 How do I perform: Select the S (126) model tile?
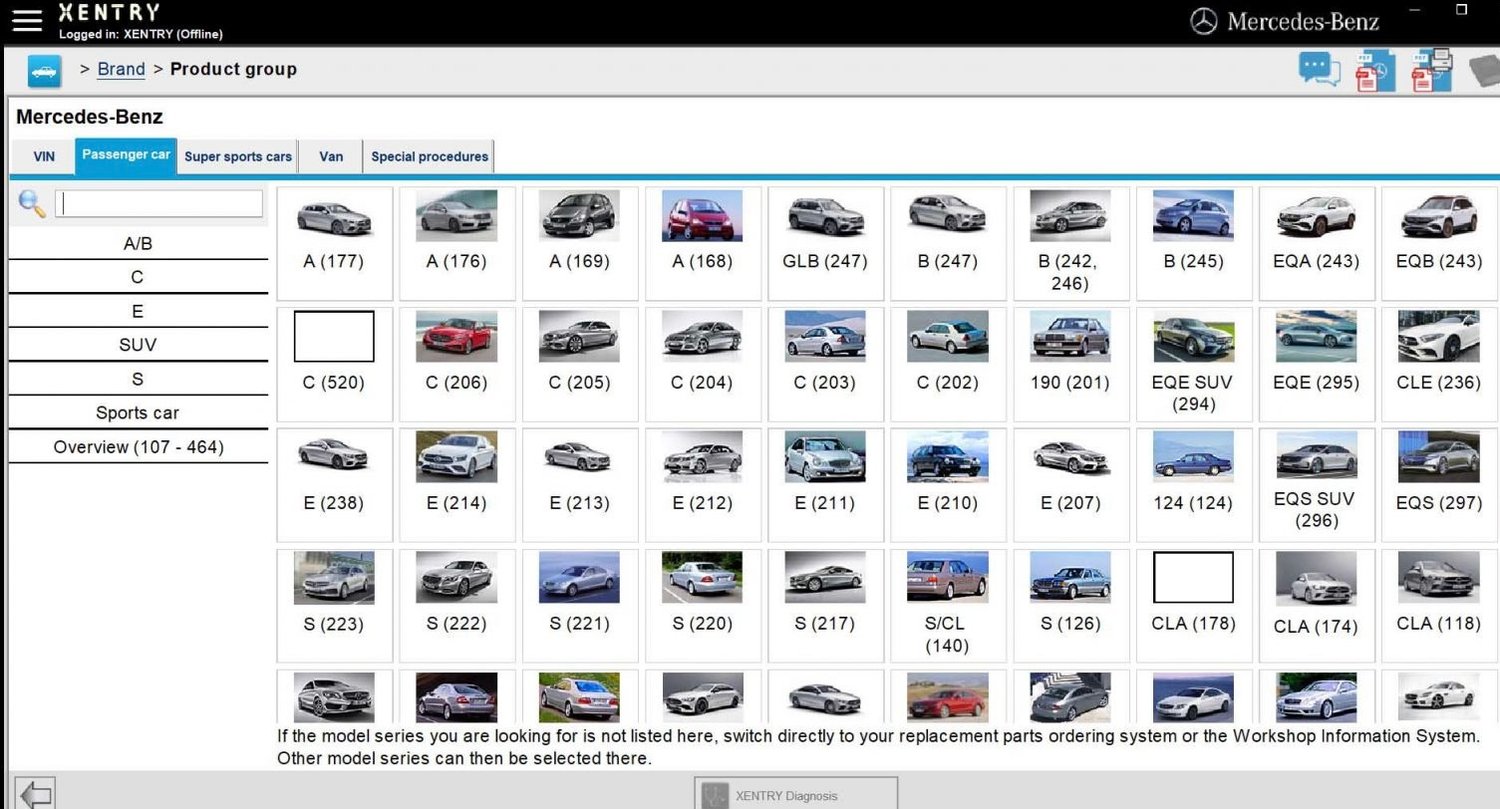[x=1071, y=606]
